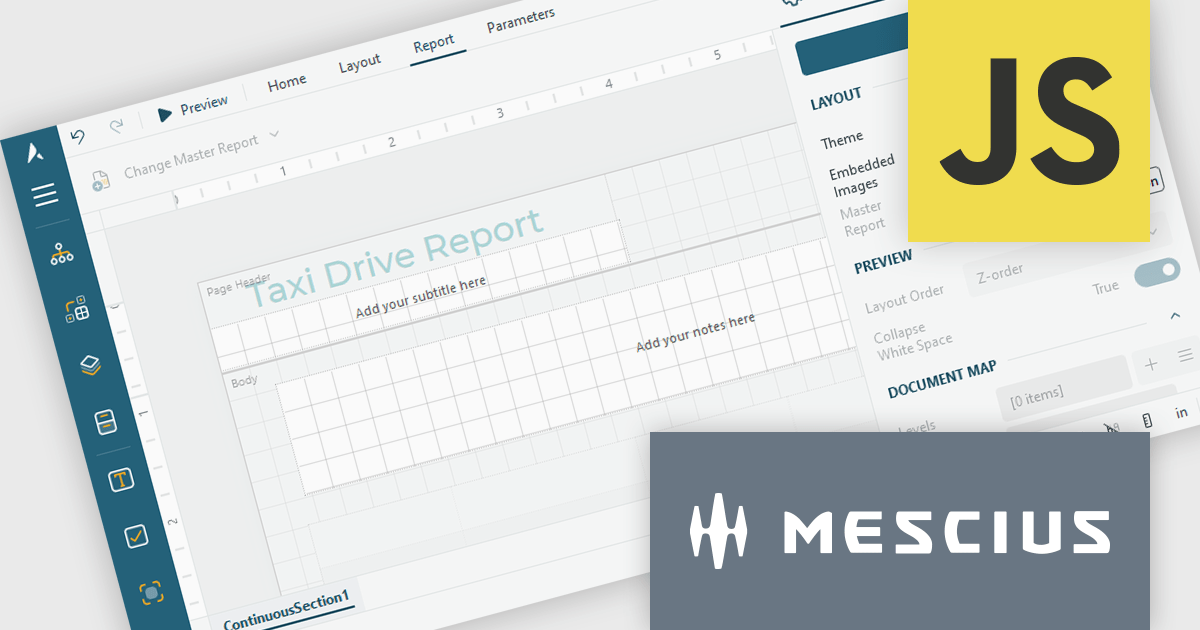This screenshot has width=1200, height=630.
Task: Select the Taxi Drive Report title
Action: pos(395,258)
